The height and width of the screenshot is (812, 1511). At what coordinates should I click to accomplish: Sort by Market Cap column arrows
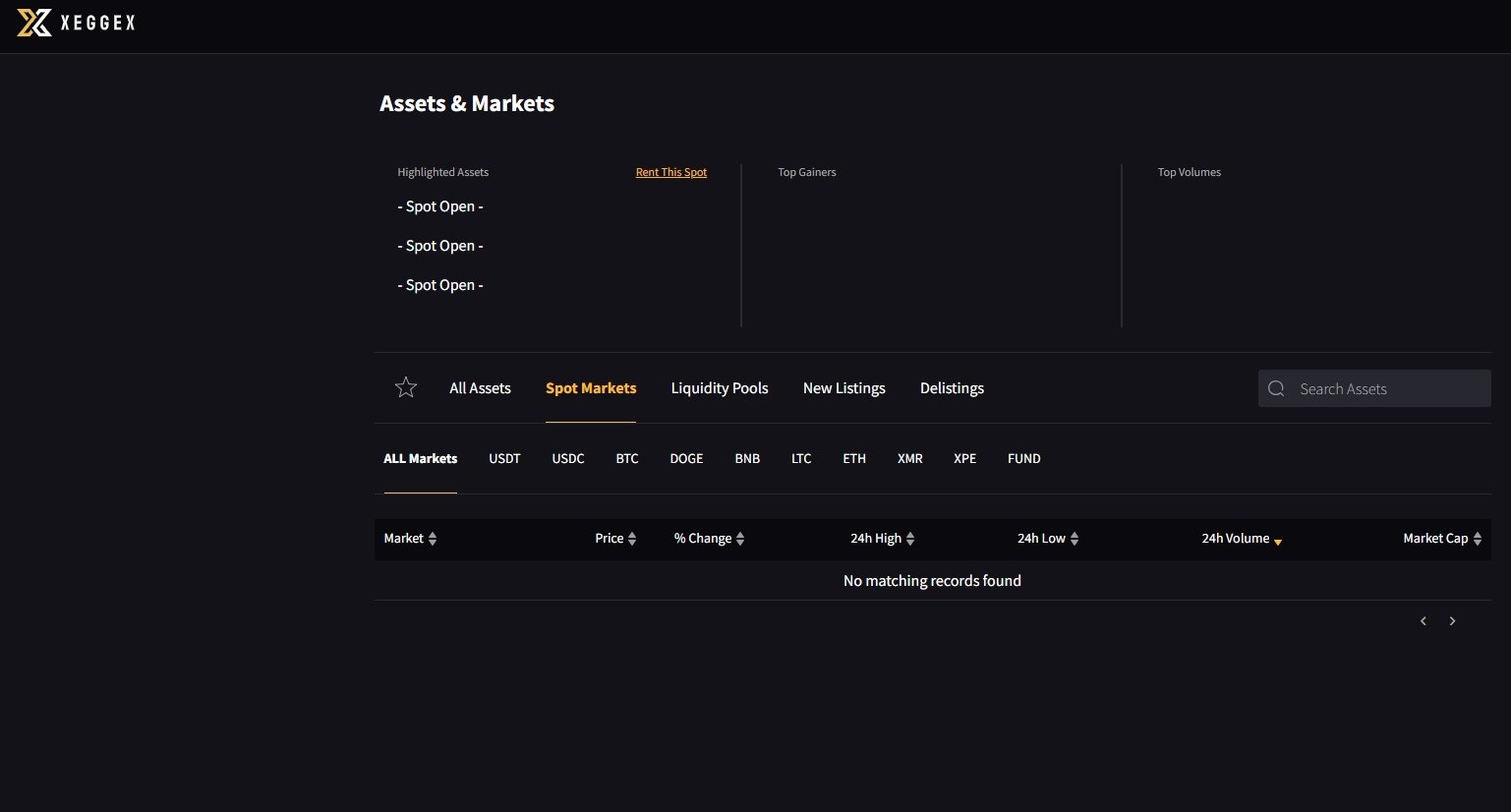point(1478,539)
